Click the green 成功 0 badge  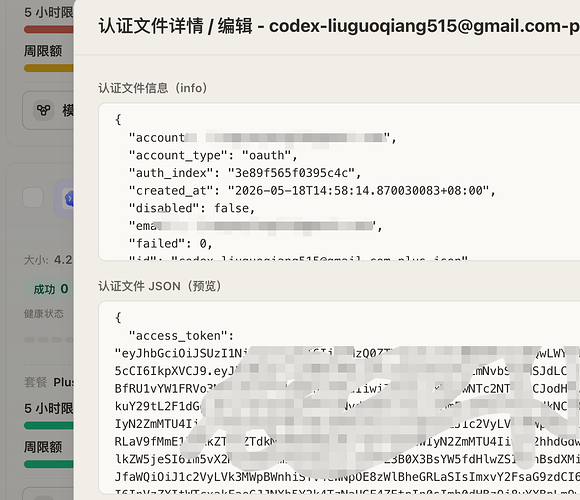click(x=50, y=289)
